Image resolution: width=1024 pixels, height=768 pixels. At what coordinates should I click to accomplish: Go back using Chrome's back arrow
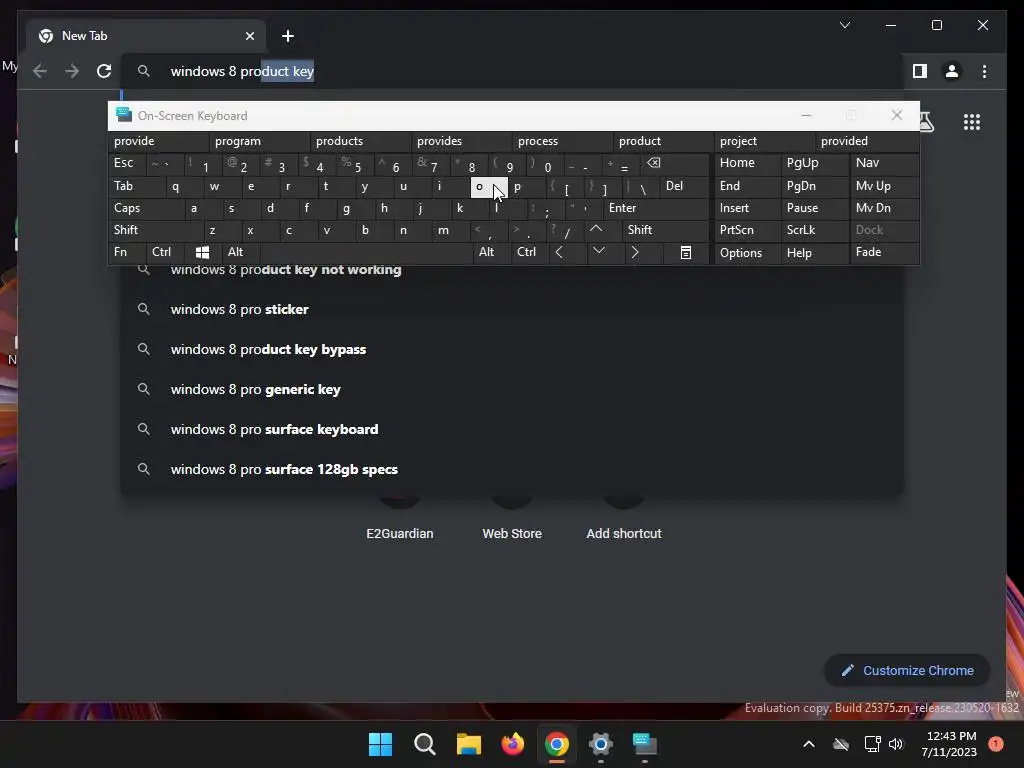40,71
